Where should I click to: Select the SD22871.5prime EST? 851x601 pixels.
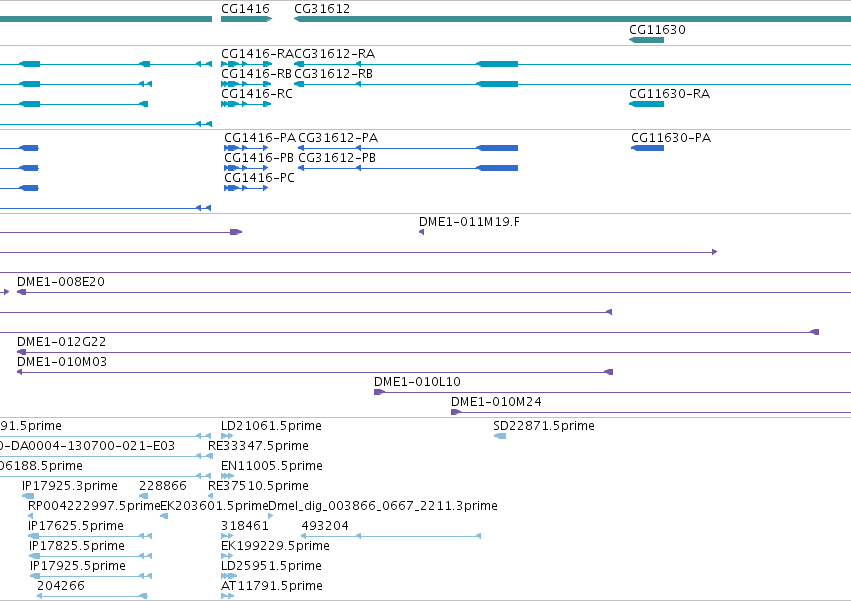point(500,436)
